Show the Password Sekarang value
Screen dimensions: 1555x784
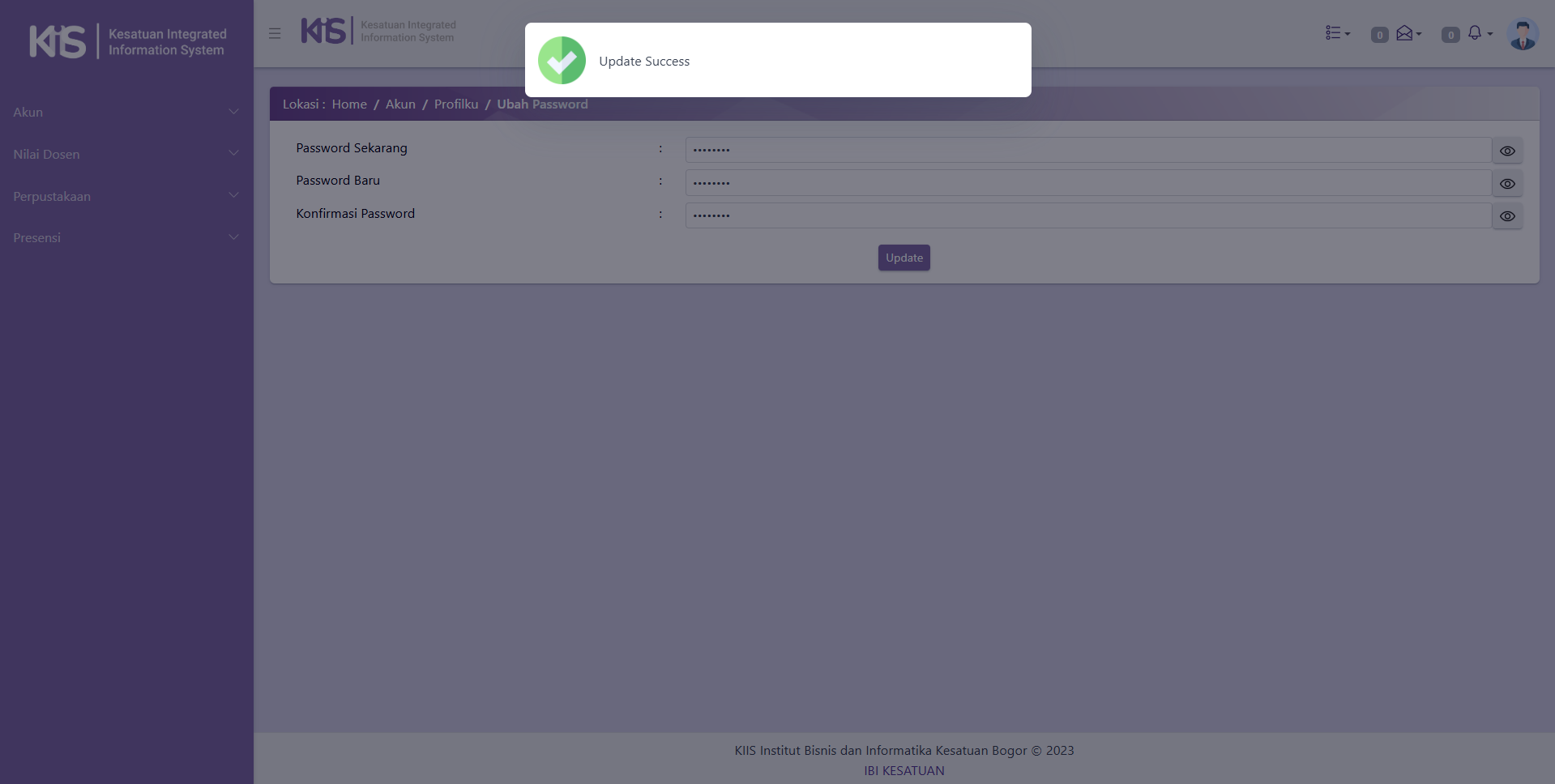(1506, 151)
